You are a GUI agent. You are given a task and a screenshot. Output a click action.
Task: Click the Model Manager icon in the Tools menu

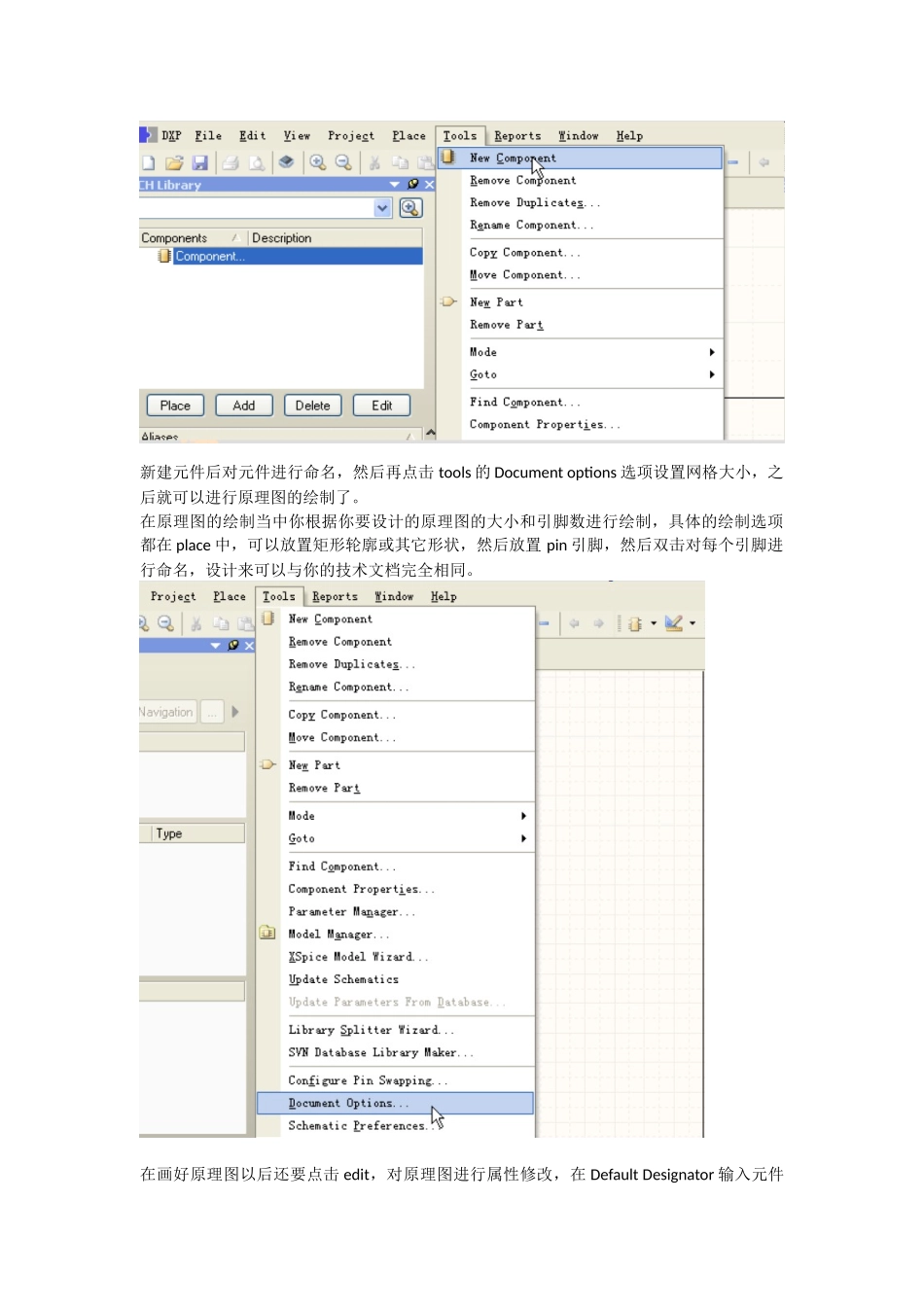click(x=267, y=933)
